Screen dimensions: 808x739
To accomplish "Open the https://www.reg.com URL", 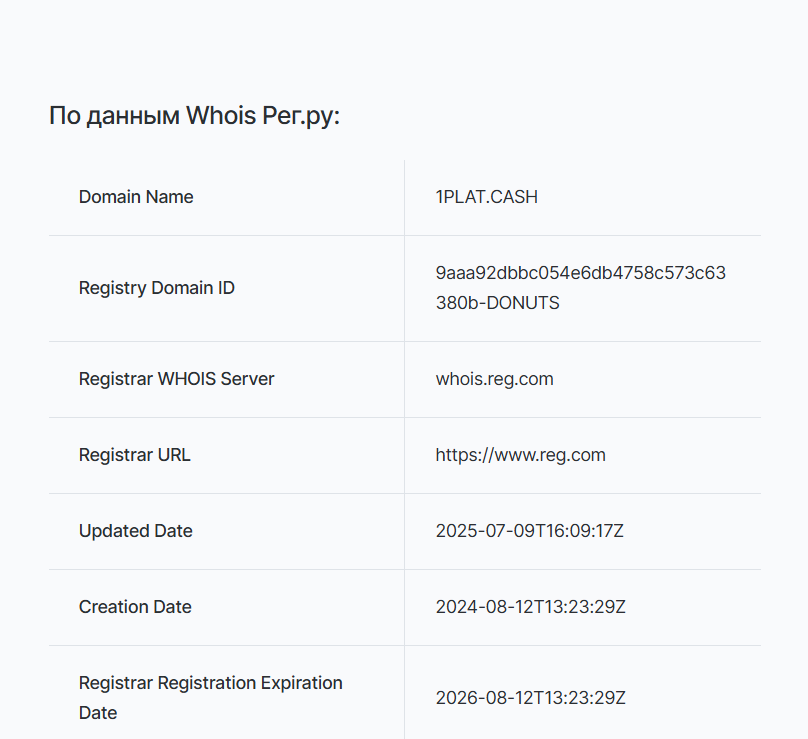I will (x=520, y=455).
